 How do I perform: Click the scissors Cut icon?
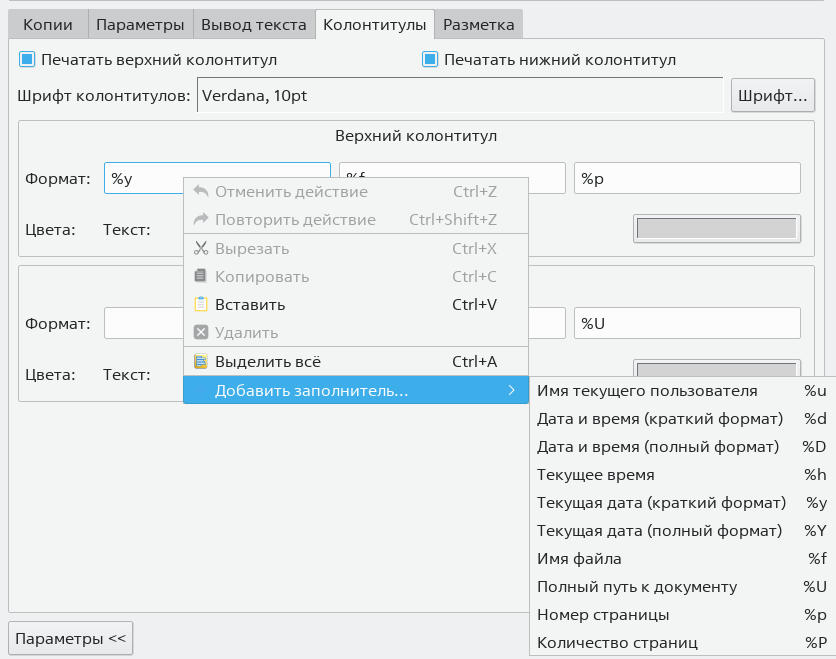(x=200, y=249)
